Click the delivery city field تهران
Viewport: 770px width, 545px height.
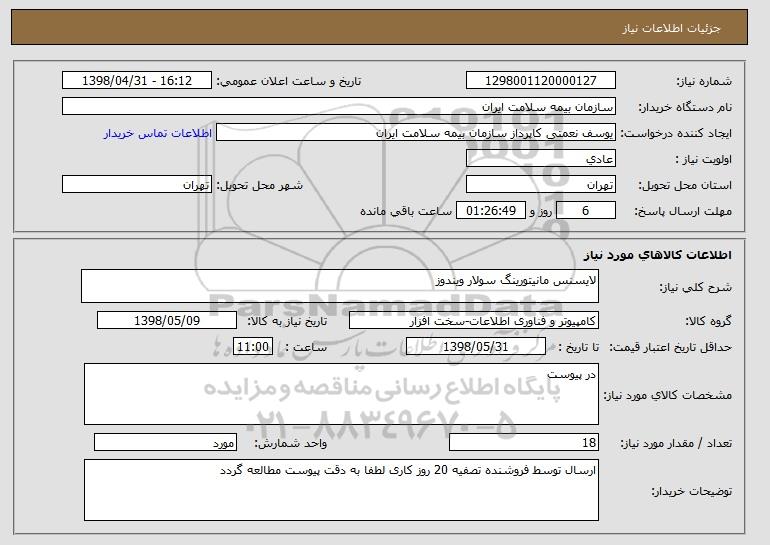(x=137, y=185)
